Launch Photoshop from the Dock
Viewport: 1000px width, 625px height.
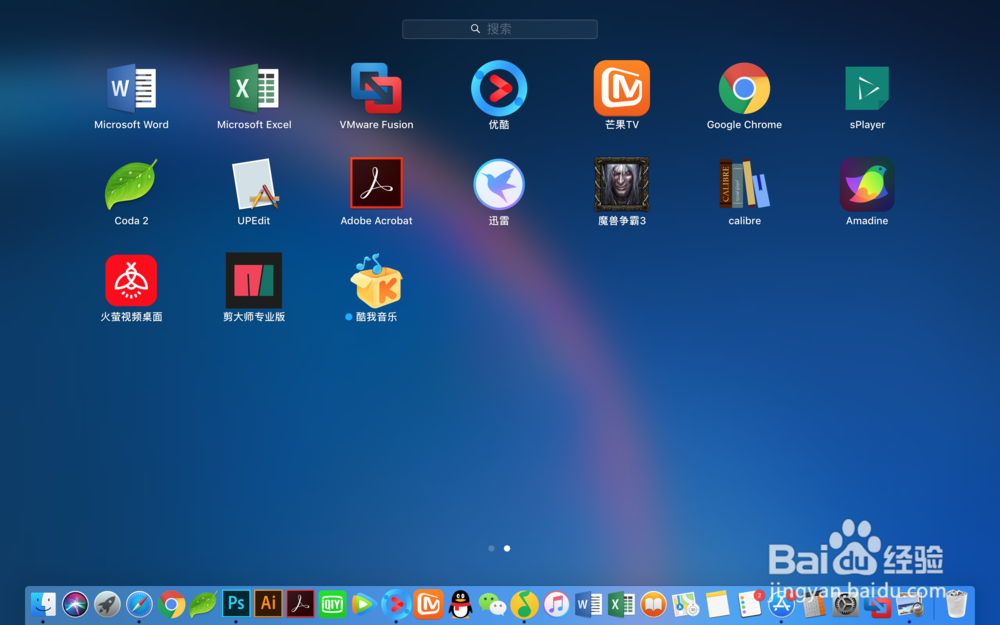[x=236, y=603]
